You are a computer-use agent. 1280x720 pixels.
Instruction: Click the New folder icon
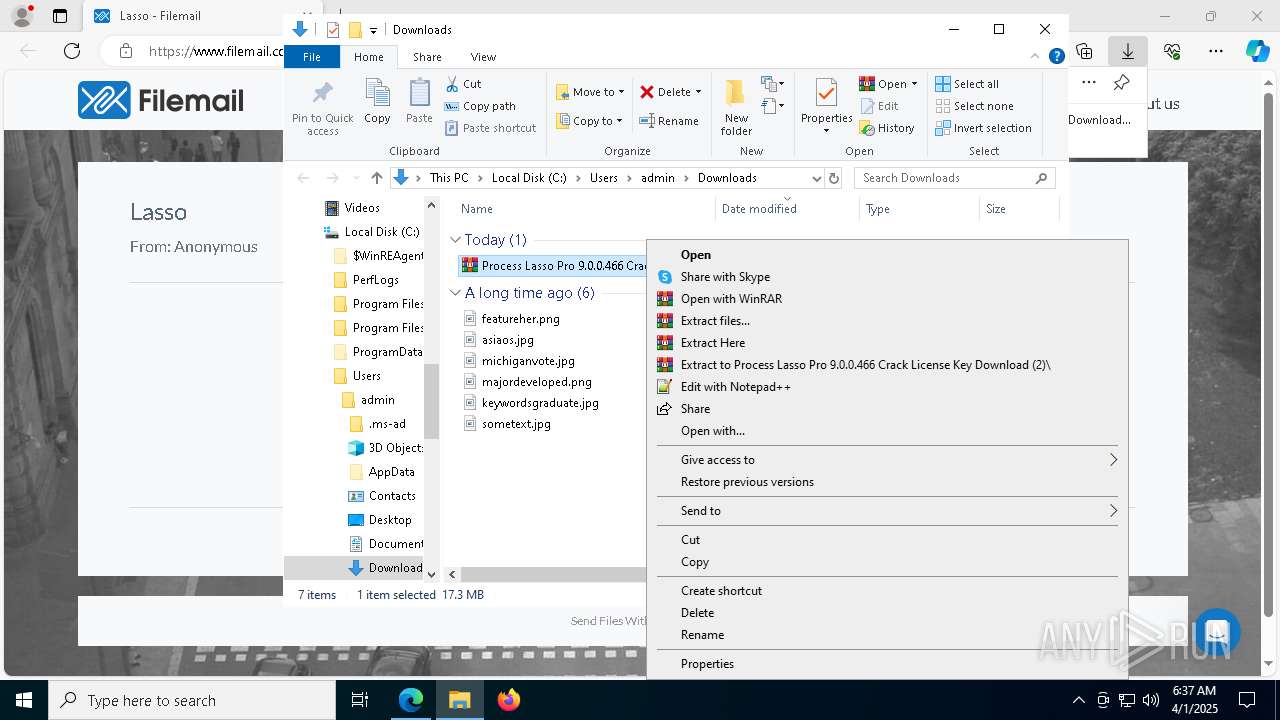tap(736, 93)
